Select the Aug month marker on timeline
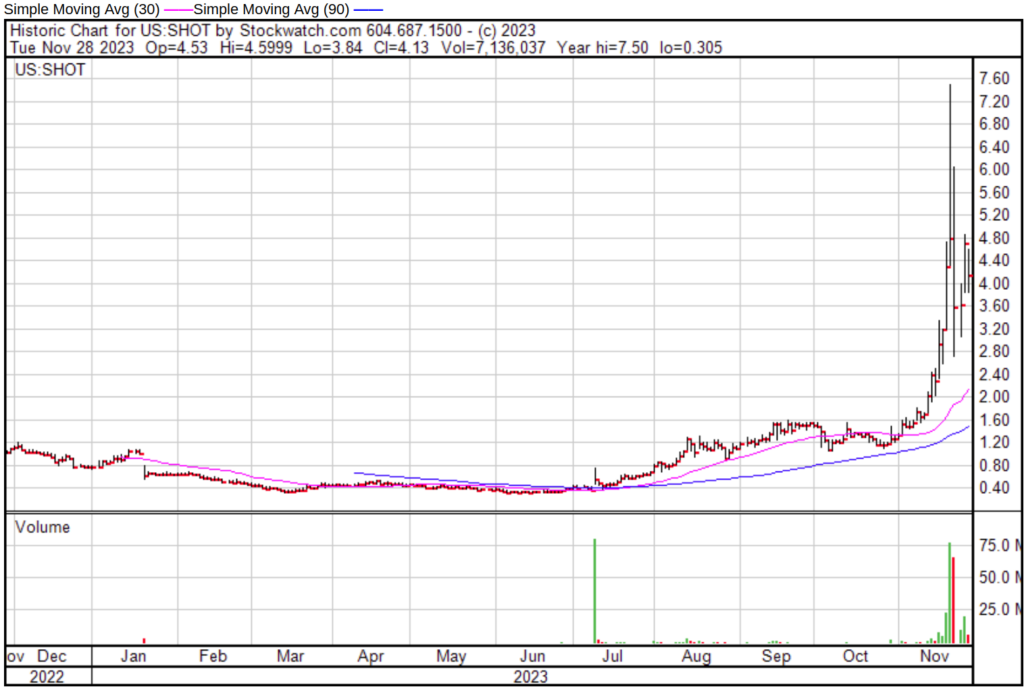This screenshot has width=1024, height=687. pyautogui.click(x=696, y=657)
